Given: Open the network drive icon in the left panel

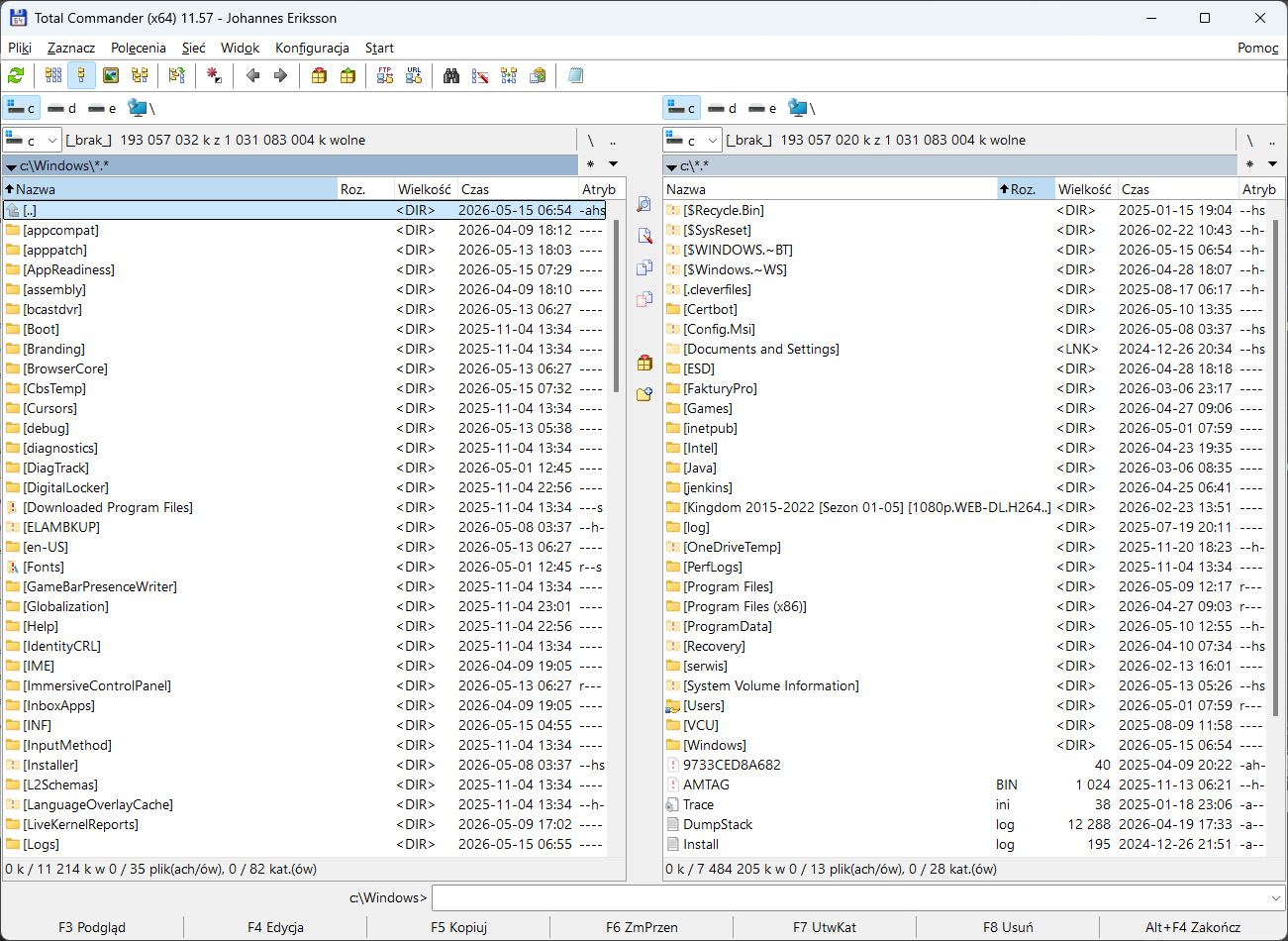Looking at the screenshot, I should point(142,108).
